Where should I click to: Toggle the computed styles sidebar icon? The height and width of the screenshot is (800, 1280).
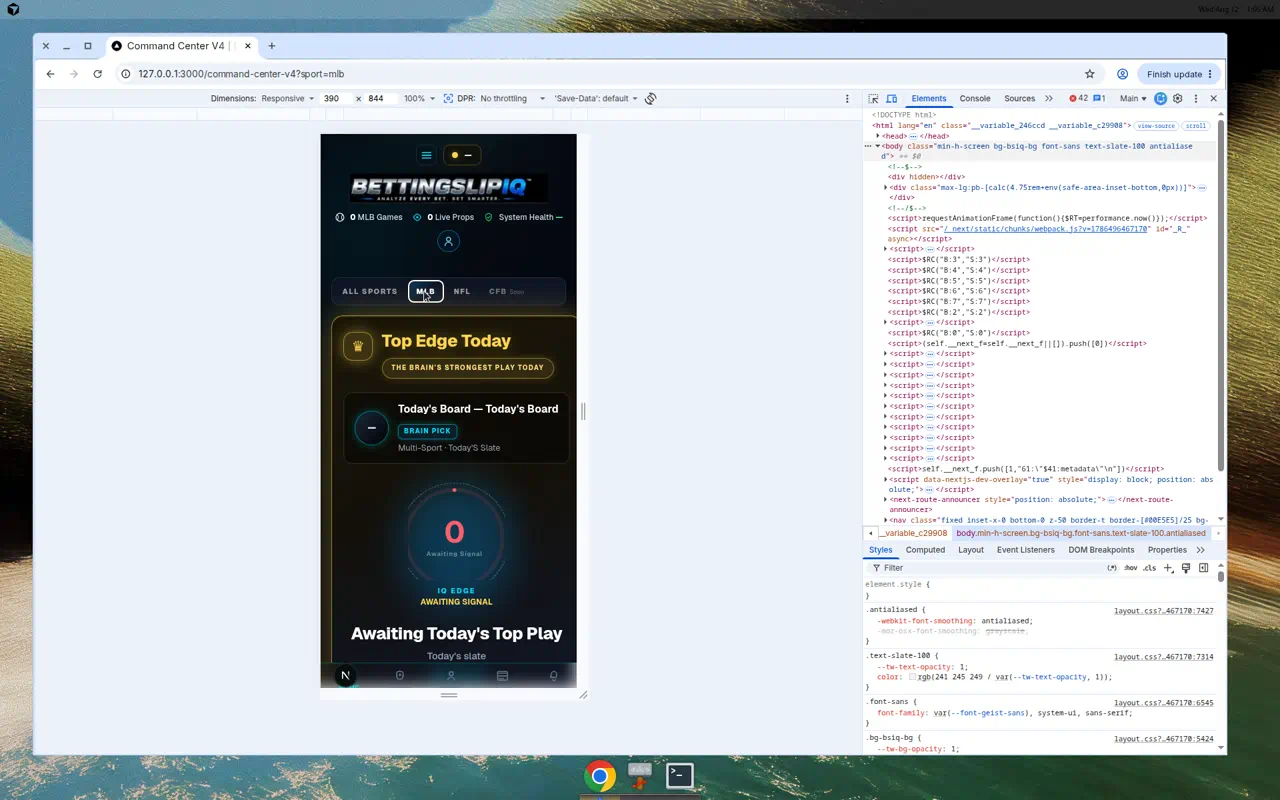tap(1204, 568)
